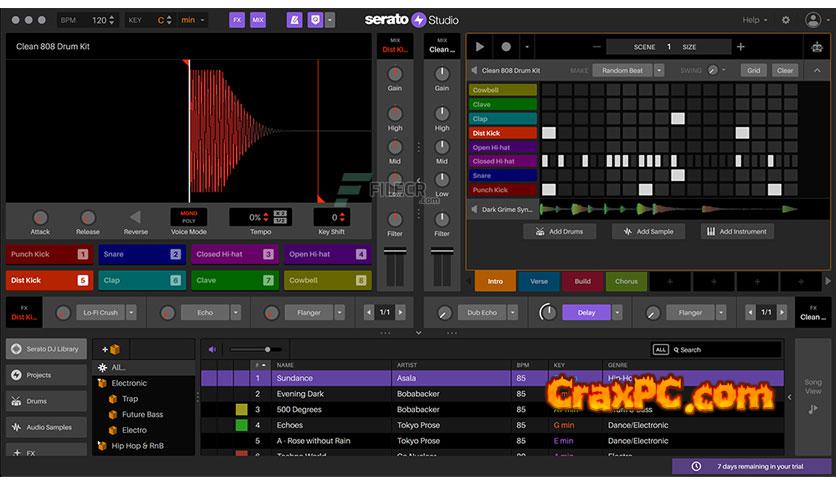Open the min key scale dropdown

[x=203, y=20]
